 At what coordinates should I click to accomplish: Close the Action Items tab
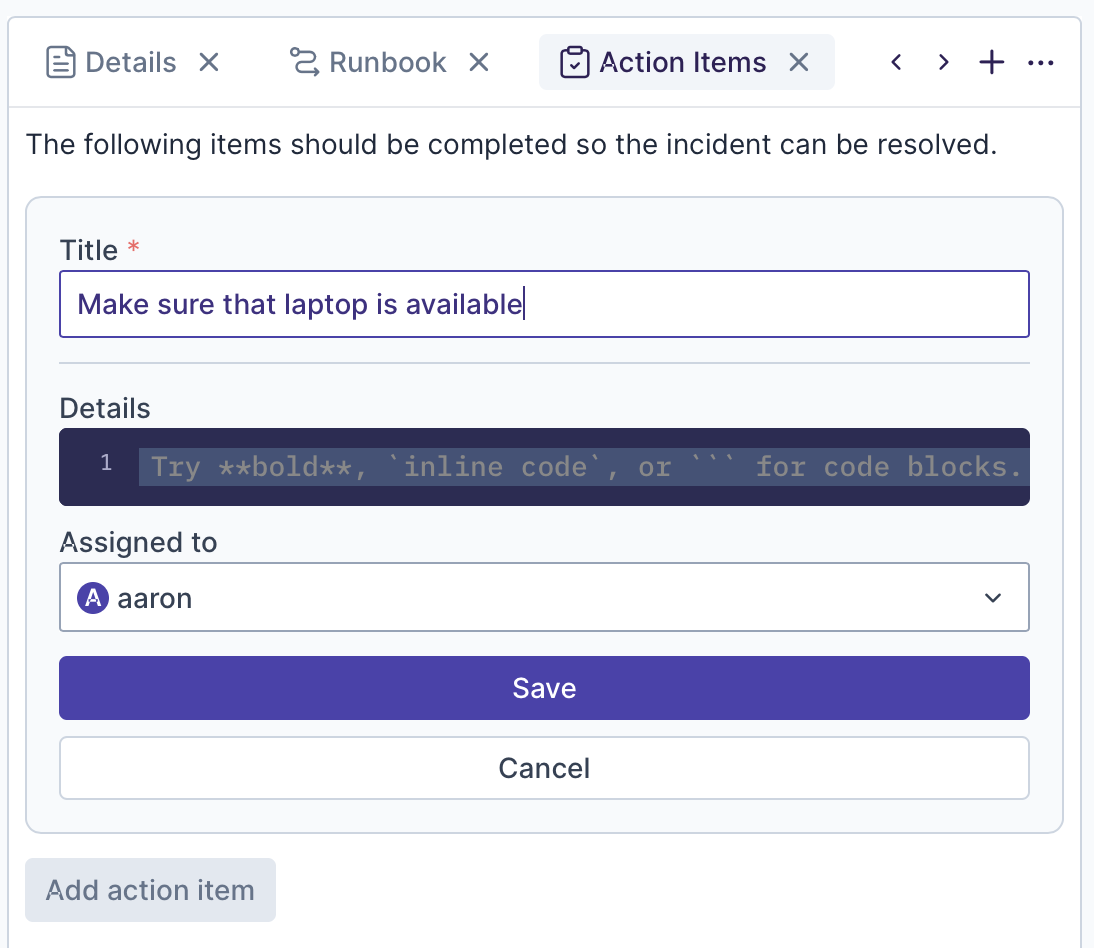click(x=798, y=63)
